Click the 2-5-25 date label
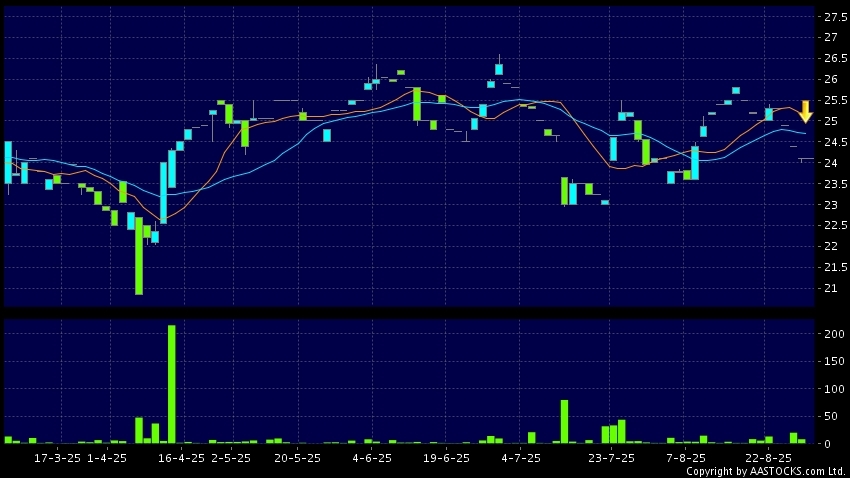The height and width of the screenshot is (478, 850). pyautogui.click(x=231, y=458)
